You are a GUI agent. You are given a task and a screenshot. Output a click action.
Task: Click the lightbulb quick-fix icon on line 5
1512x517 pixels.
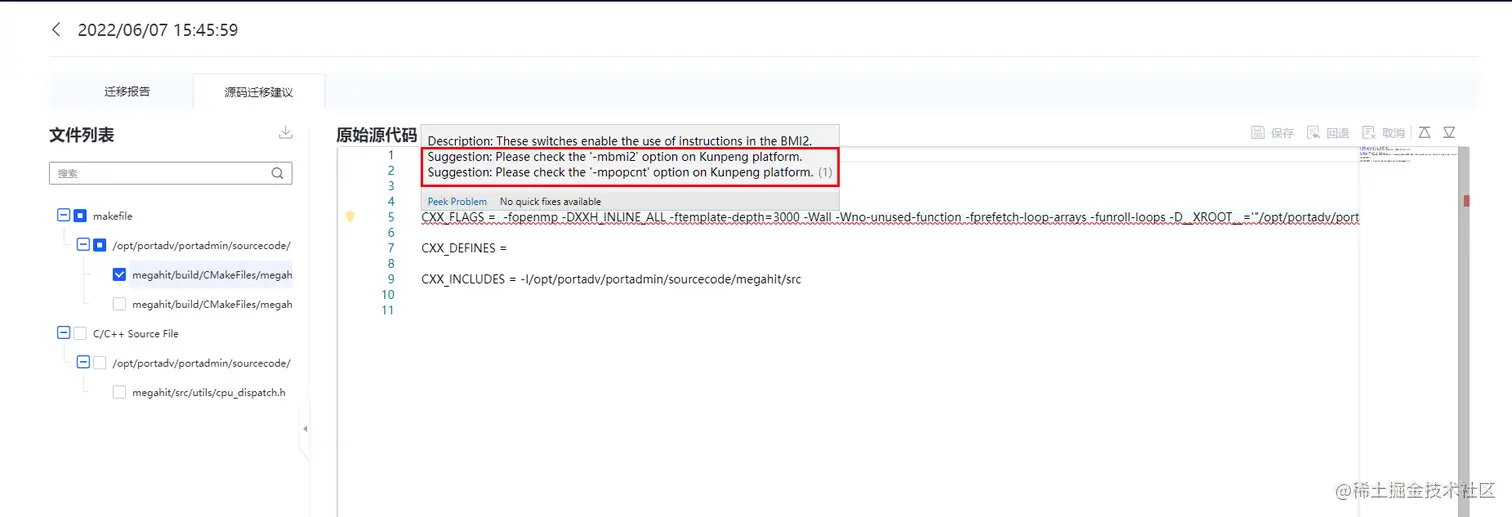click(x=350, y=216)
